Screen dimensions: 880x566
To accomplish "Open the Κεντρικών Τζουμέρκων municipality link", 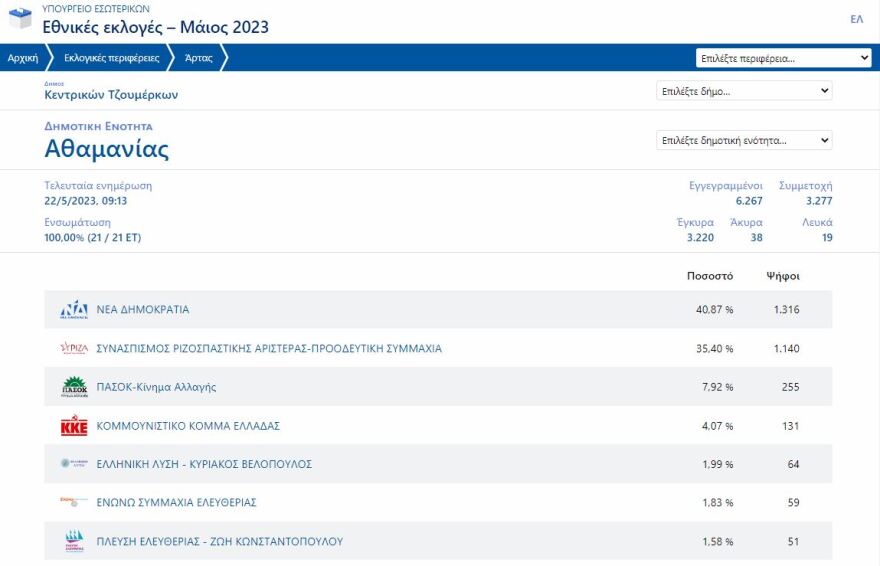I will point(111,96).
